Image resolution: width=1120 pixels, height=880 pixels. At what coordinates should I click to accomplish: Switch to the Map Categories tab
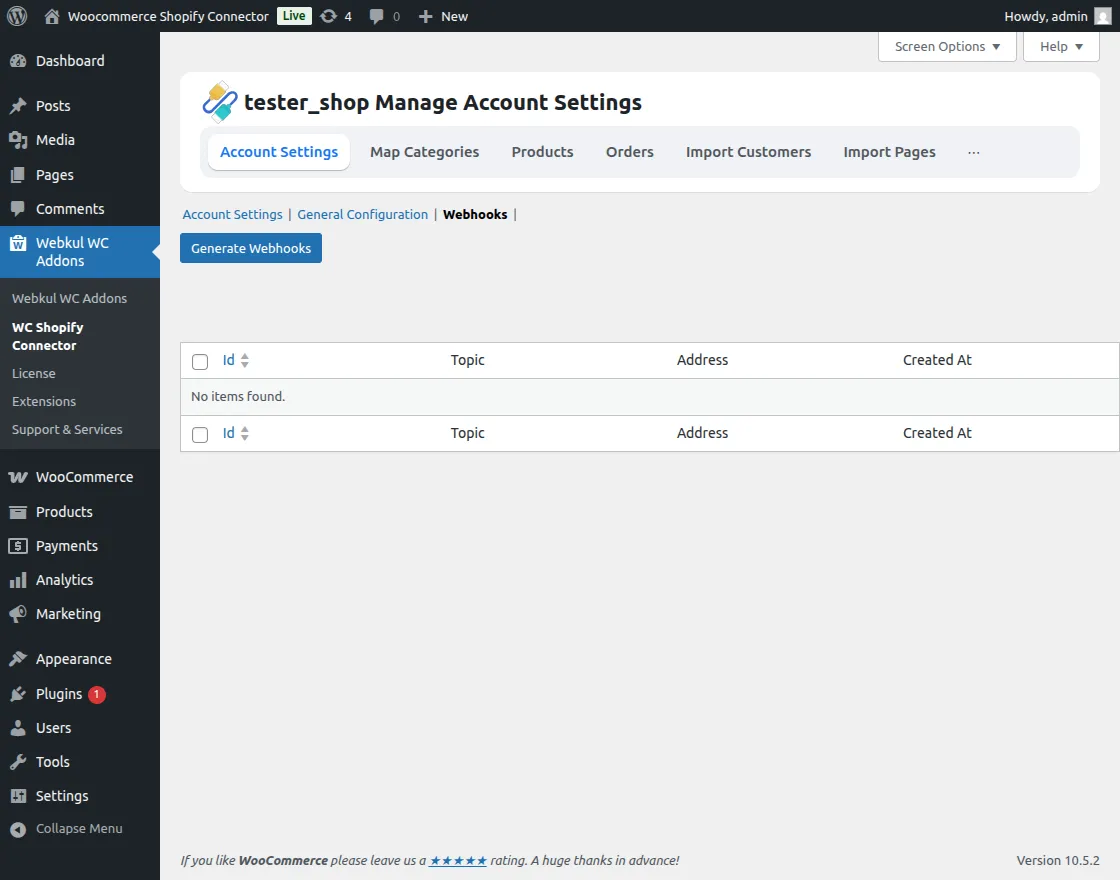(424, 151)
